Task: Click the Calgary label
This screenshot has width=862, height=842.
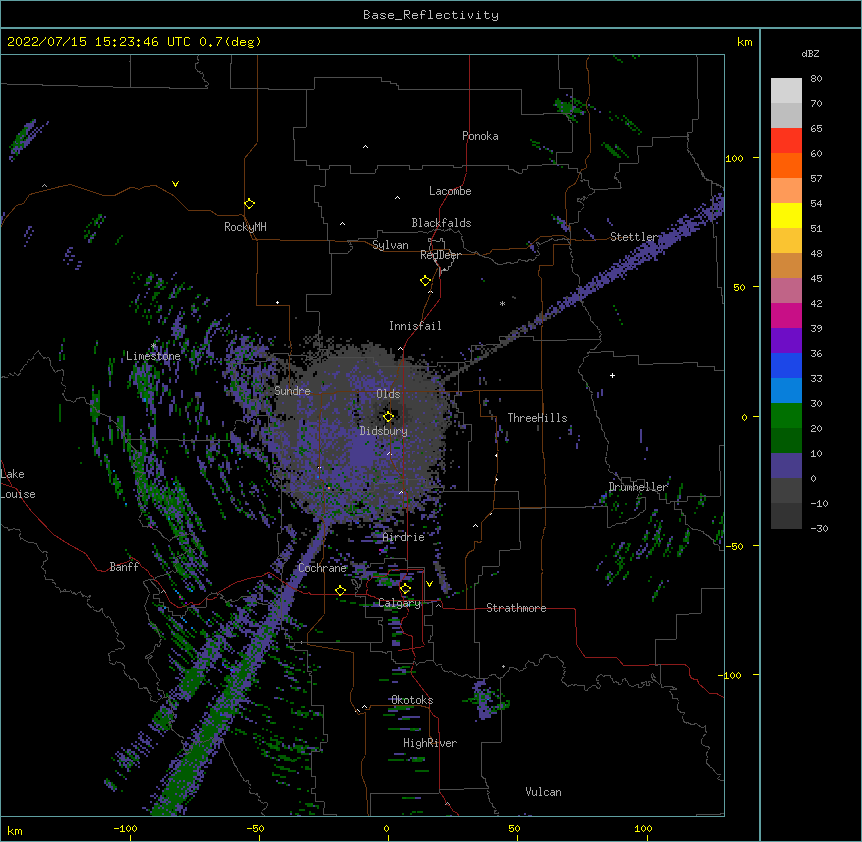Action: 400,603
